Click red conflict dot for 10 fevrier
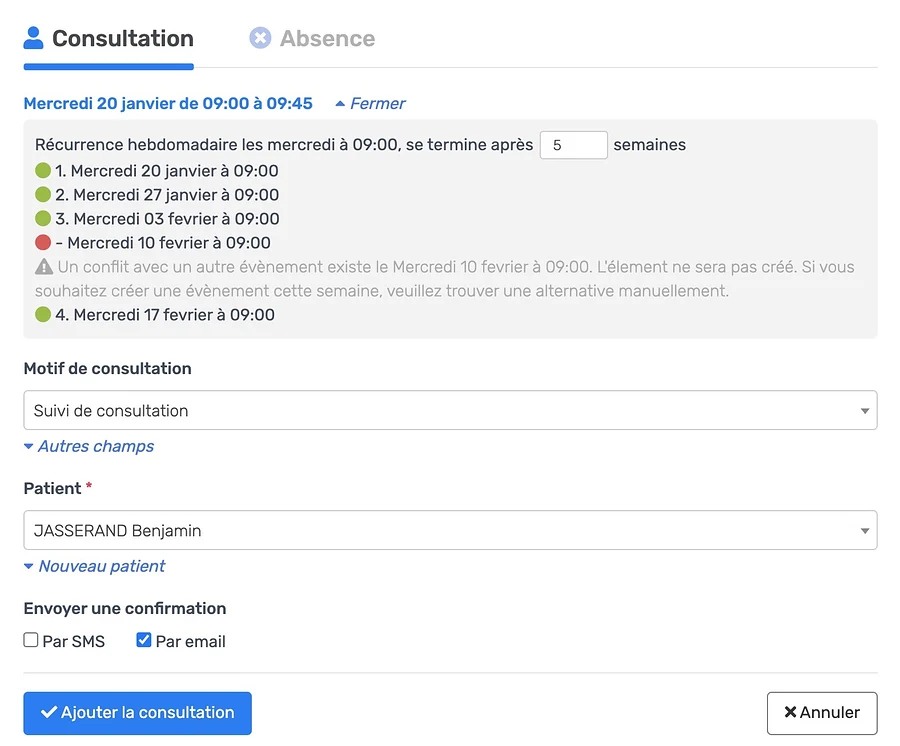The height and width of the screenshot is (746, 900). tap(43, 243)
